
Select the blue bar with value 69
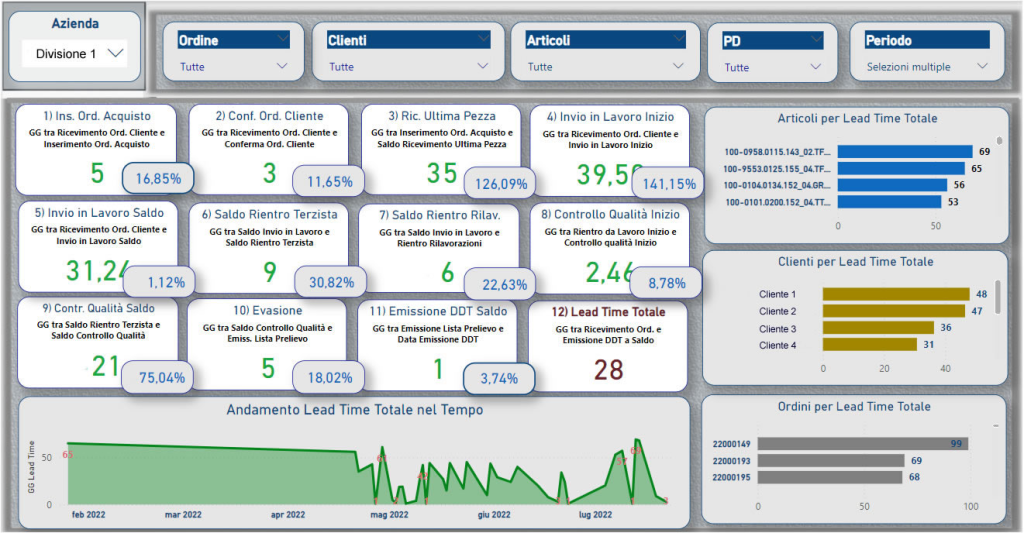click(904, 152)
